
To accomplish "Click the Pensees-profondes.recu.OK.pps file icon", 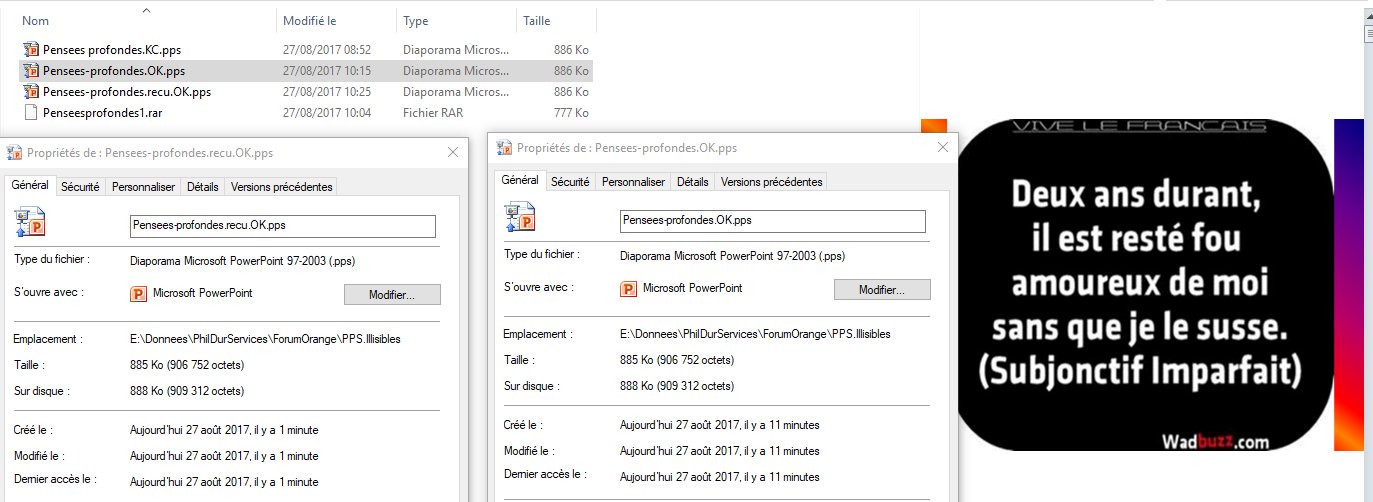I will coord(31,92).
